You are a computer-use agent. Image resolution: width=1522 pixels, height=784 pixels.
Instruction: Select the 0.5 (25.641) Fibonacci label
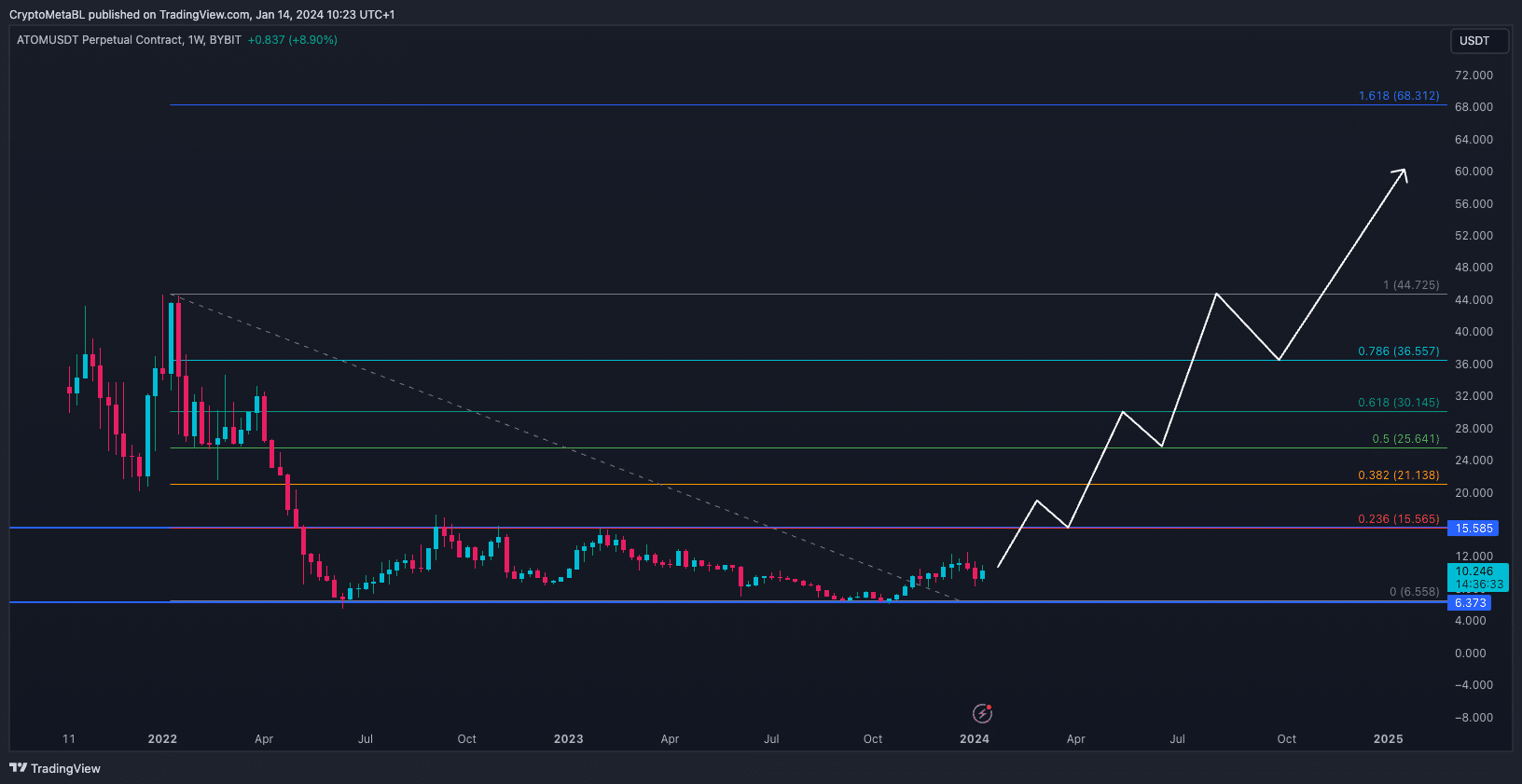pos(1405,439)
